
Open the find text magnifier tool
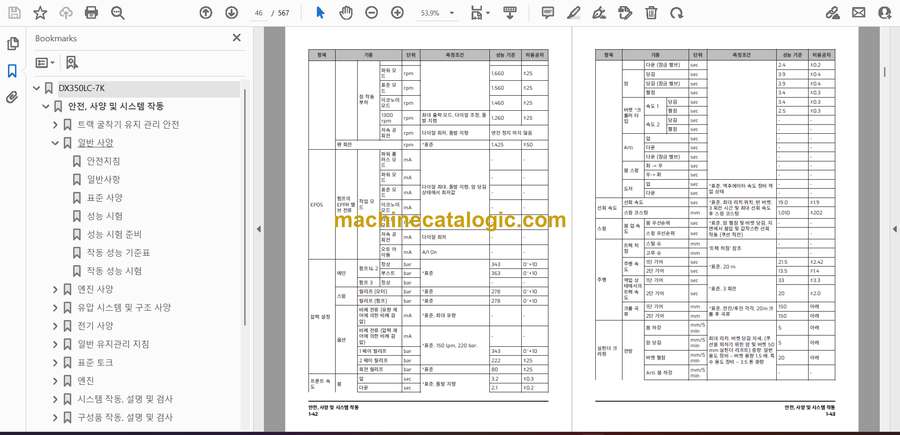click(118, 13)
